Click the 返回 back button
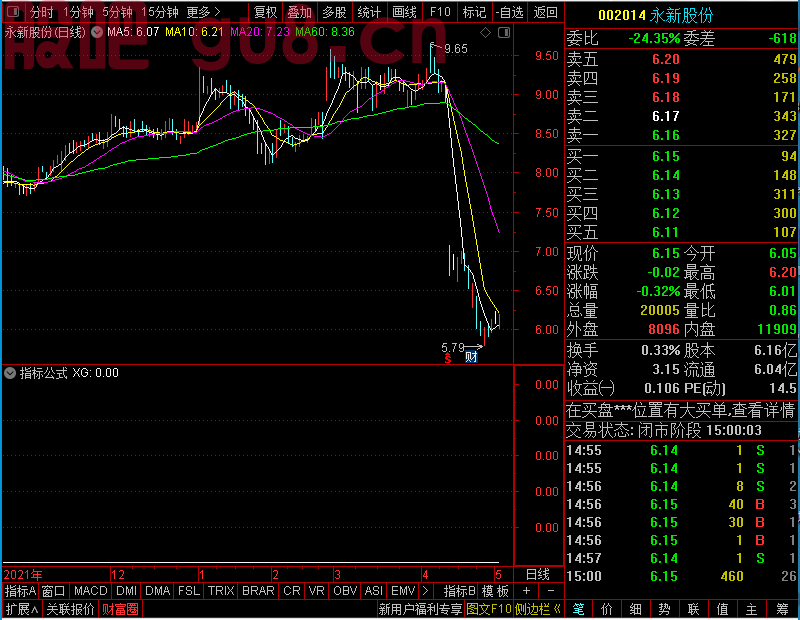The width and height of the screenshot is (800, 620). coord(545,12)
